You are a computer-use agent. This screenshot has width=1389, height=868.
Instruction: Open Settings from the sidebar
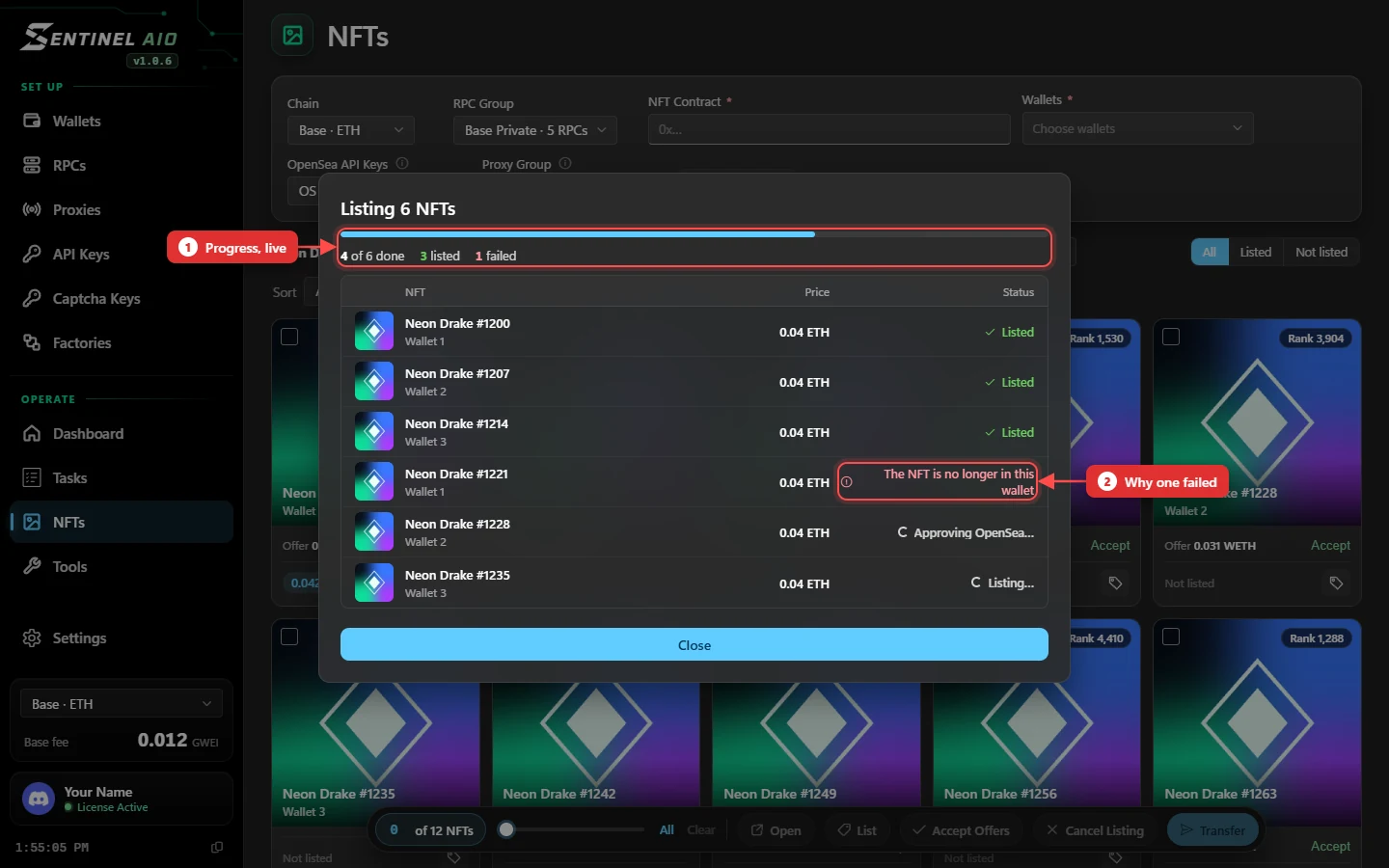[x=122, y=638]
